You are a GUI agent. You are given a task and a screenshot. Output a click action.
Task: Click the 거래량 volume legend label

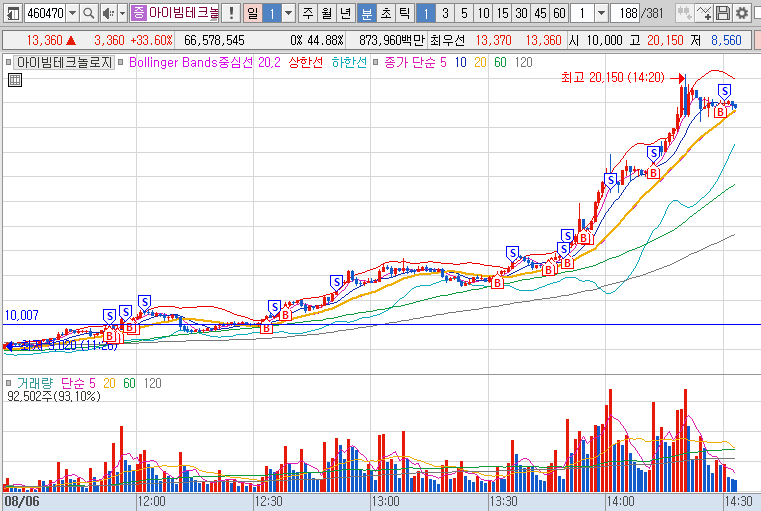[35, 383]
